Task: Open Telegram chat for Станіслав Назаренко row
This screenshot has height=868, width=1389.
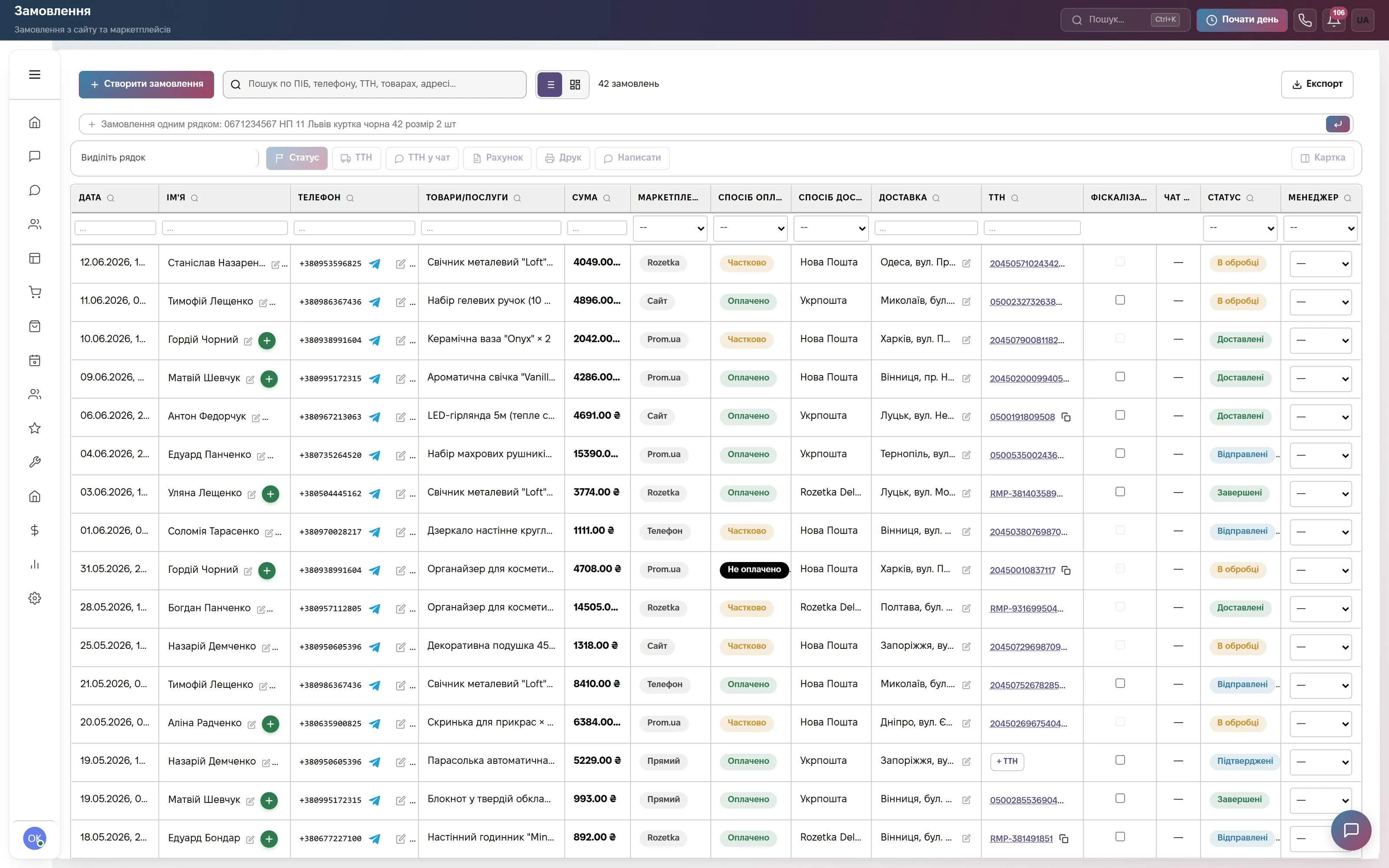Action: click(375, 263)
